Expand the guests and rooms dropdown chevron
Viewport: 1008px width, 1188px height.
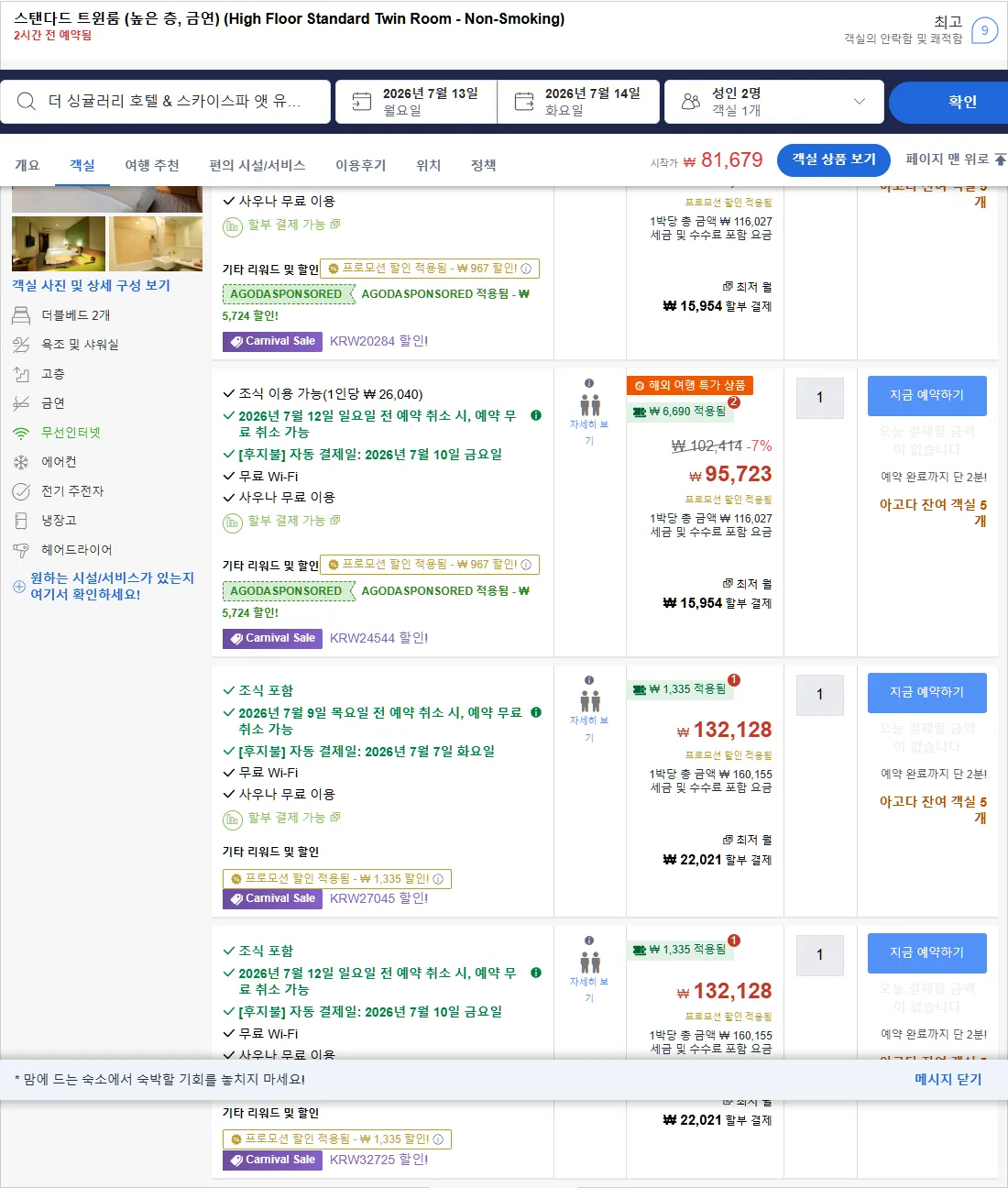tap(860, 101)
